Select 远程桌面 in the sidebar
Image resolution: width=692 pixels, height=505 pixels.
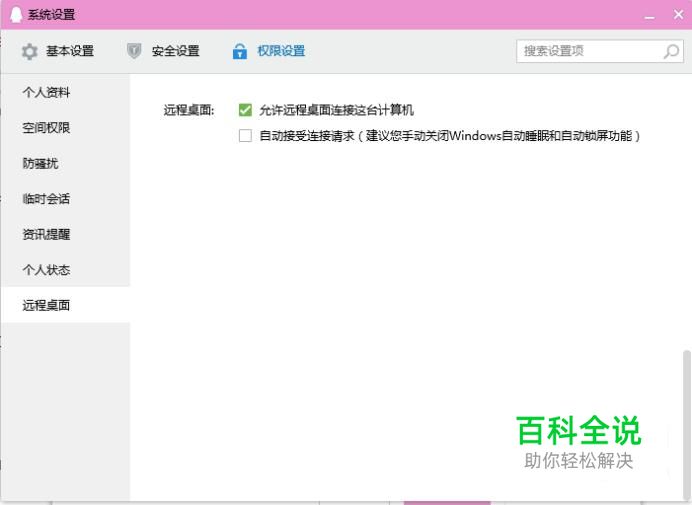pyautogui.click(x=65, y=305)
